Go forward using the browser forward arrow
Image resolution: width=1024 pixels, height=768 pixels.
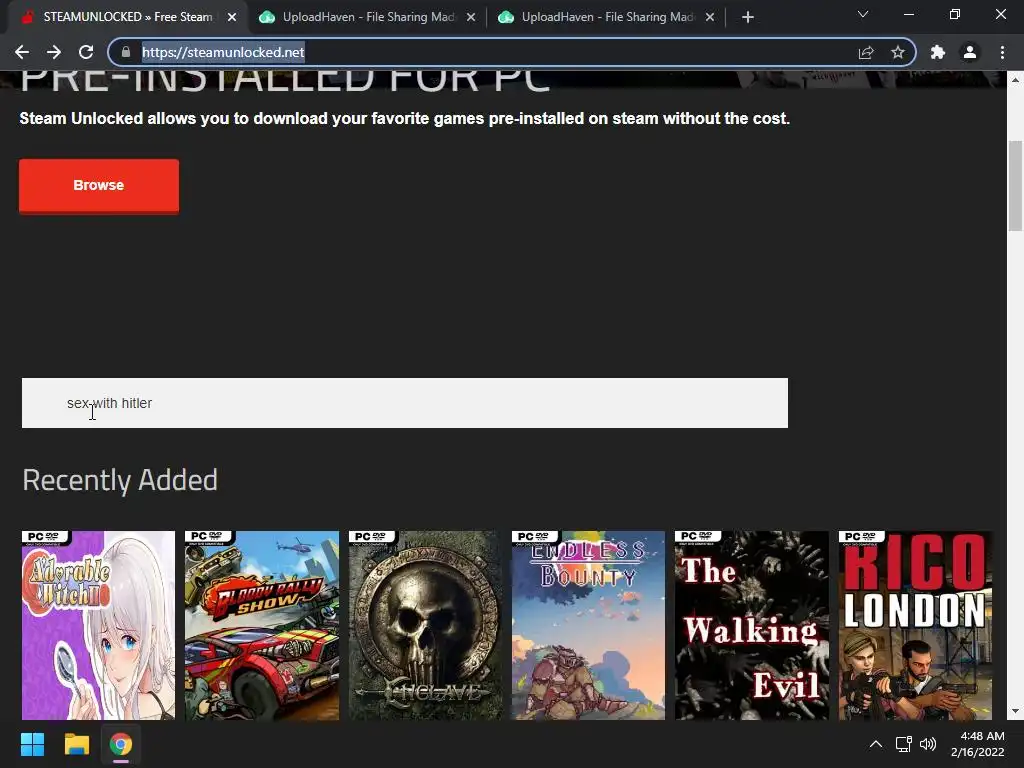(x=54, y=52)
